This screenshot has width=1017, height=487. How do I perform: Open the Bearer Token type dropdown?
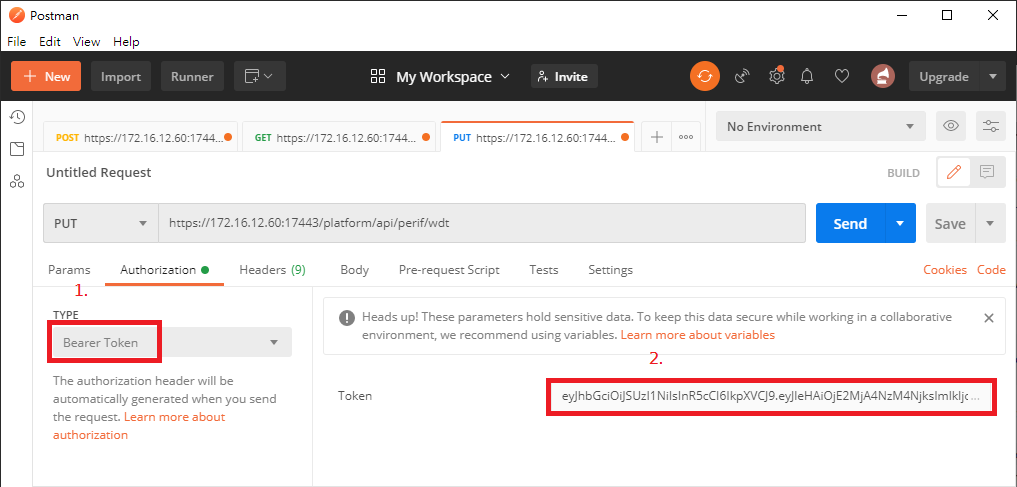point(172,343)
